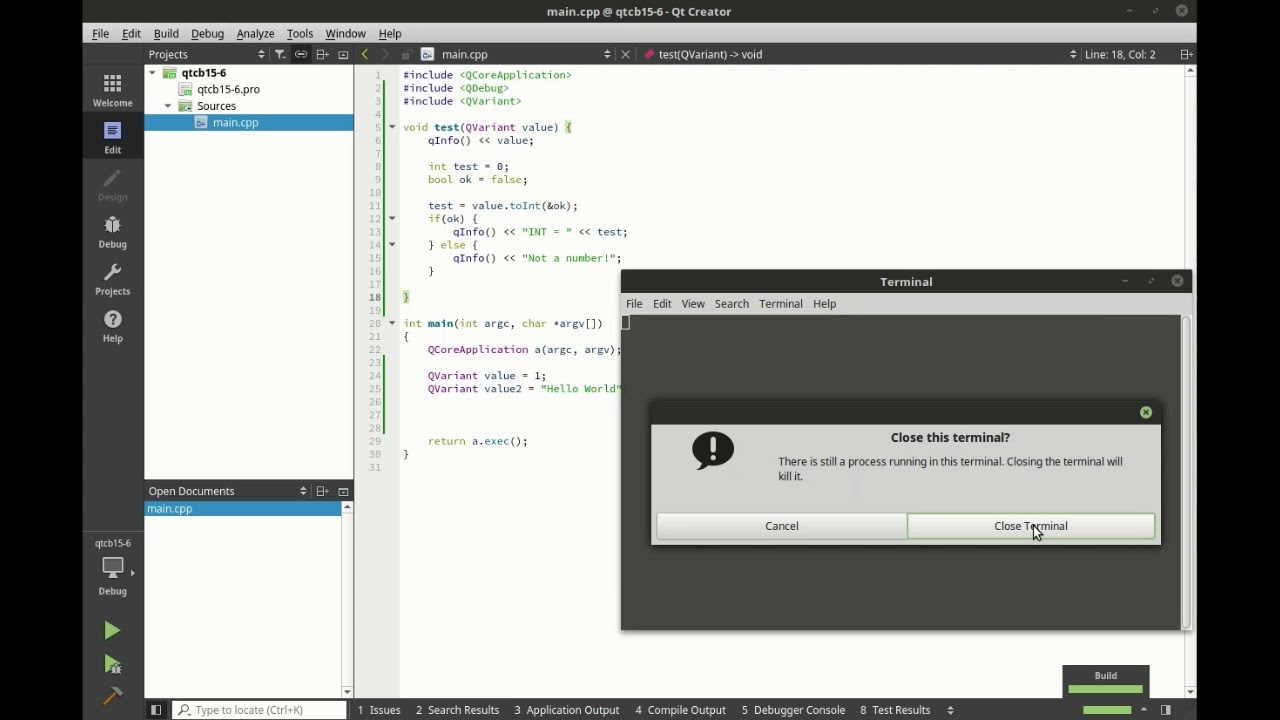The width and height of the screenshot is (1280, 720).
Task: Click the Line 18, Col 2 indicator
Action: coord(1120,54)
